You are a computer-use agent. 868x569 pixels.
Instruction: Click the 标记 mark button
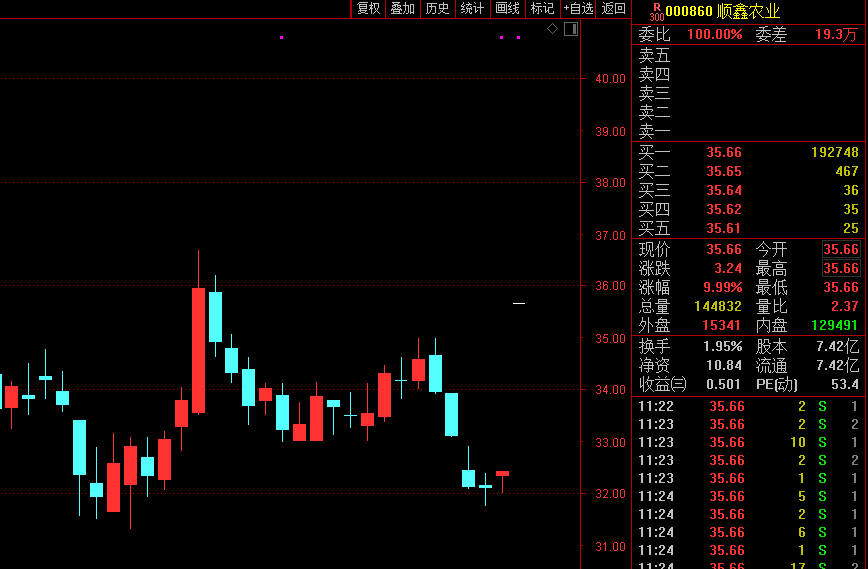tap(542, 9)
